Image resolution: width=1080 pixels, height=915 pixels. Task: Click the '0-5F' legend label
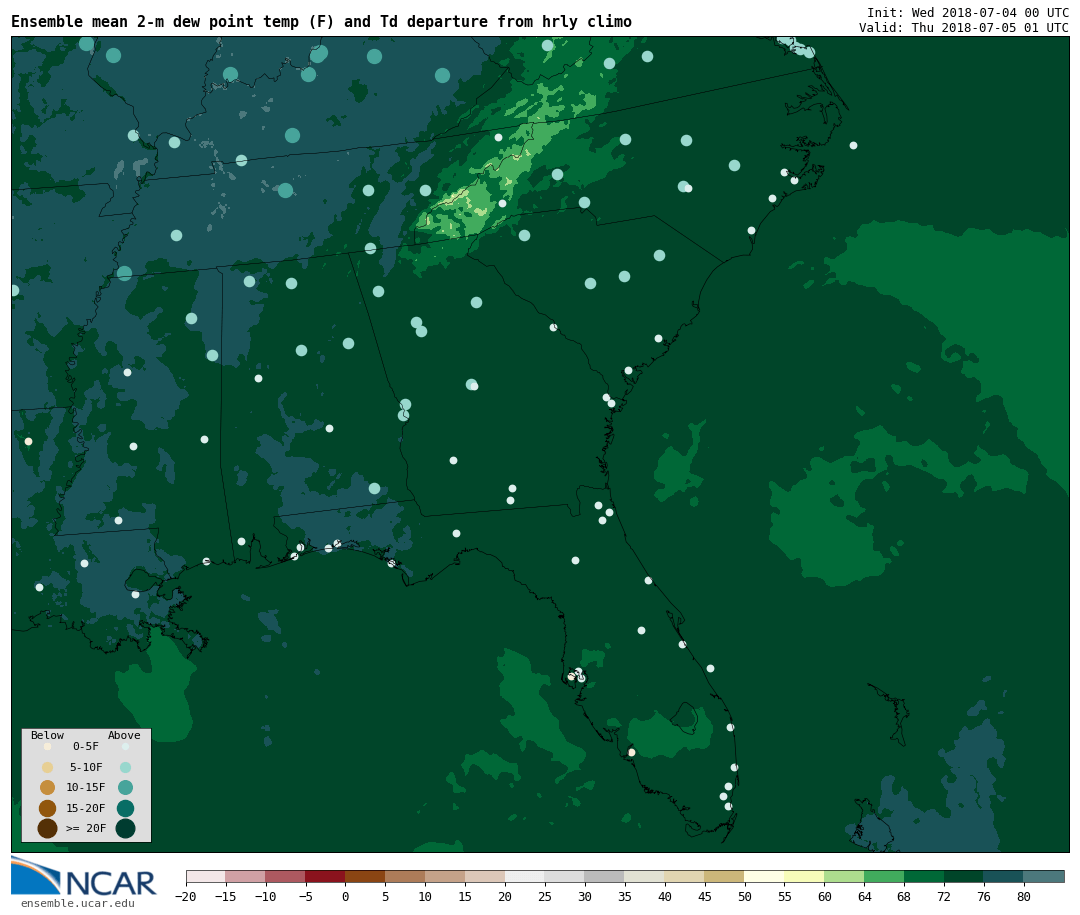(x=86, y=746)
